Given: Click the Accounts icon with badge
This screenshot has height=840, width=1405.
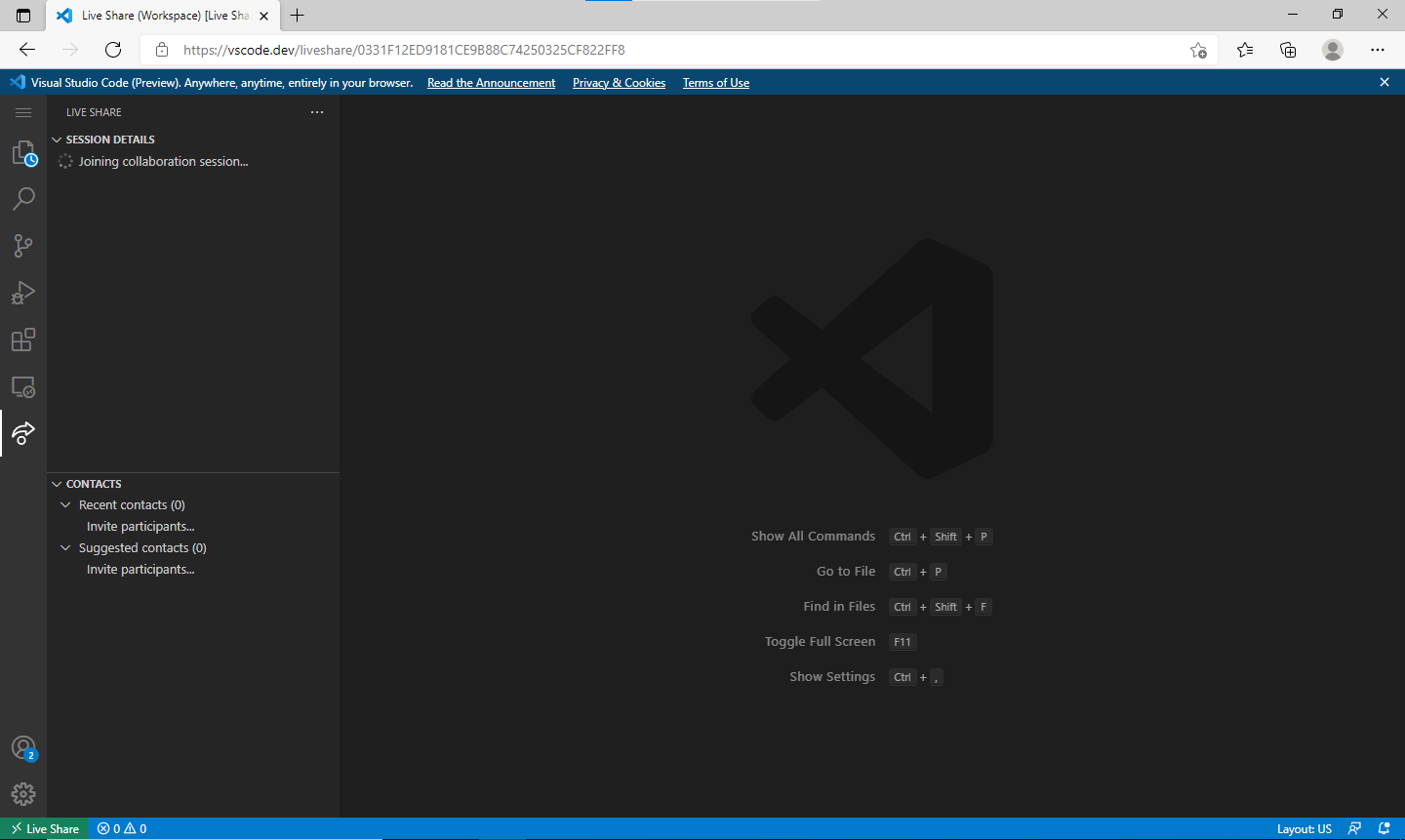Looking at the screenshot, I should tap(23, 748).
